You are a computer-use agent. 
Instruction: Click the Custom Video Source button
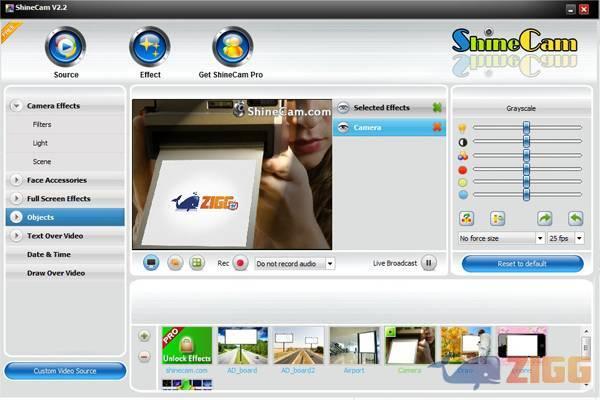coord(65,371)
